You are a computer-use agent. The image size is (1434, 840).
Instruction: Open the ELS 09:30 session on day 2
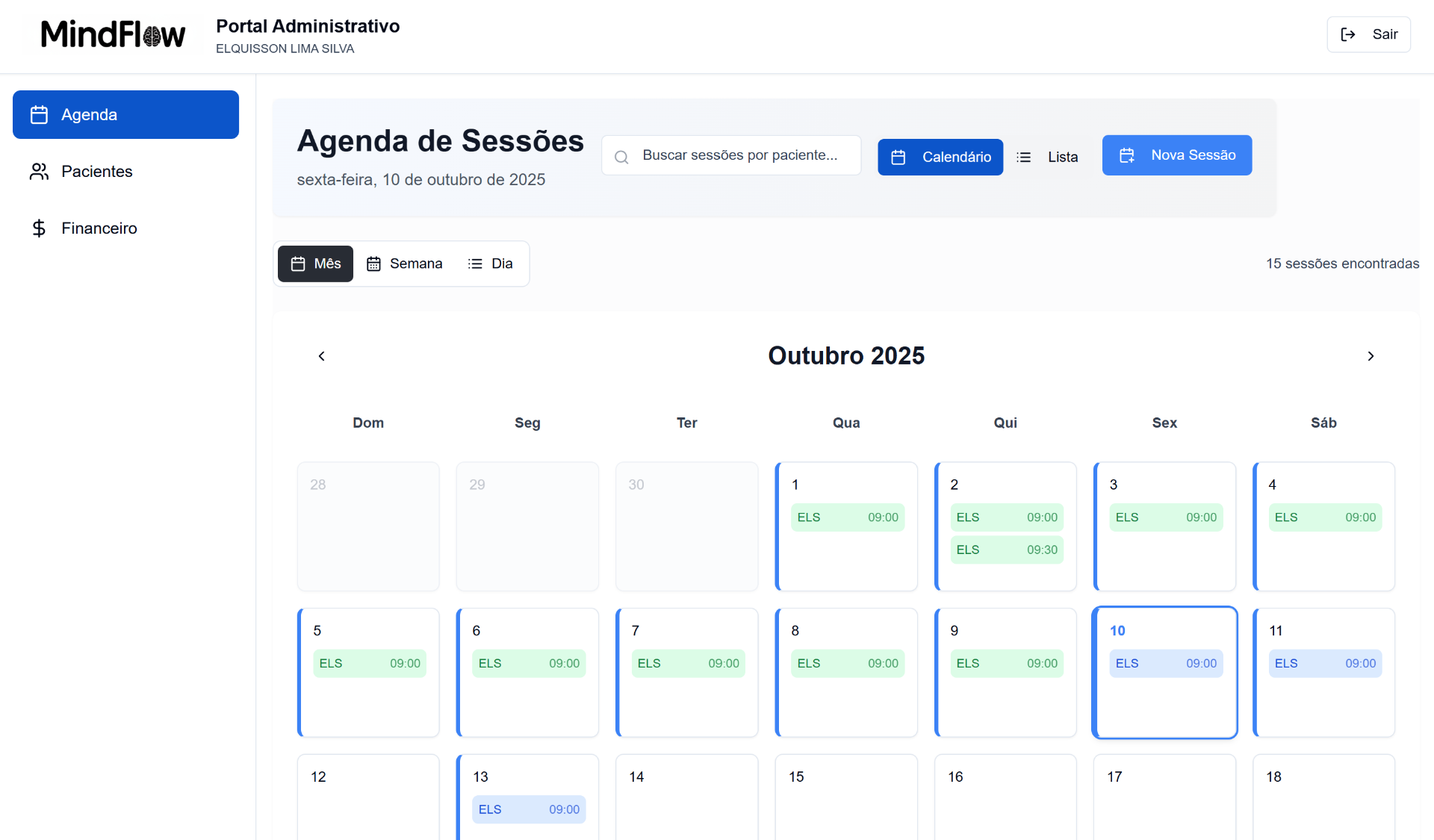tap(1006, 550)
